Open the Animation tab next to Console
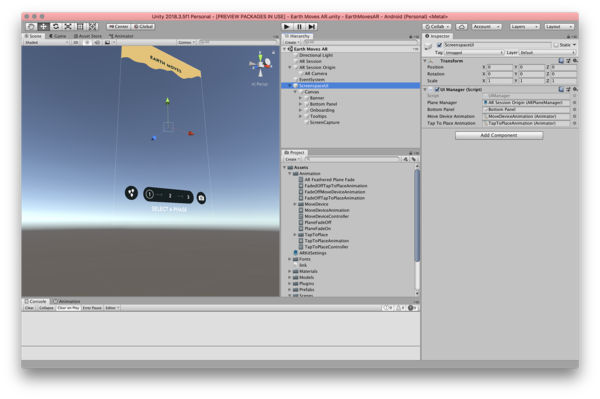Screen dimensions: 600x399 coord(67,301)
